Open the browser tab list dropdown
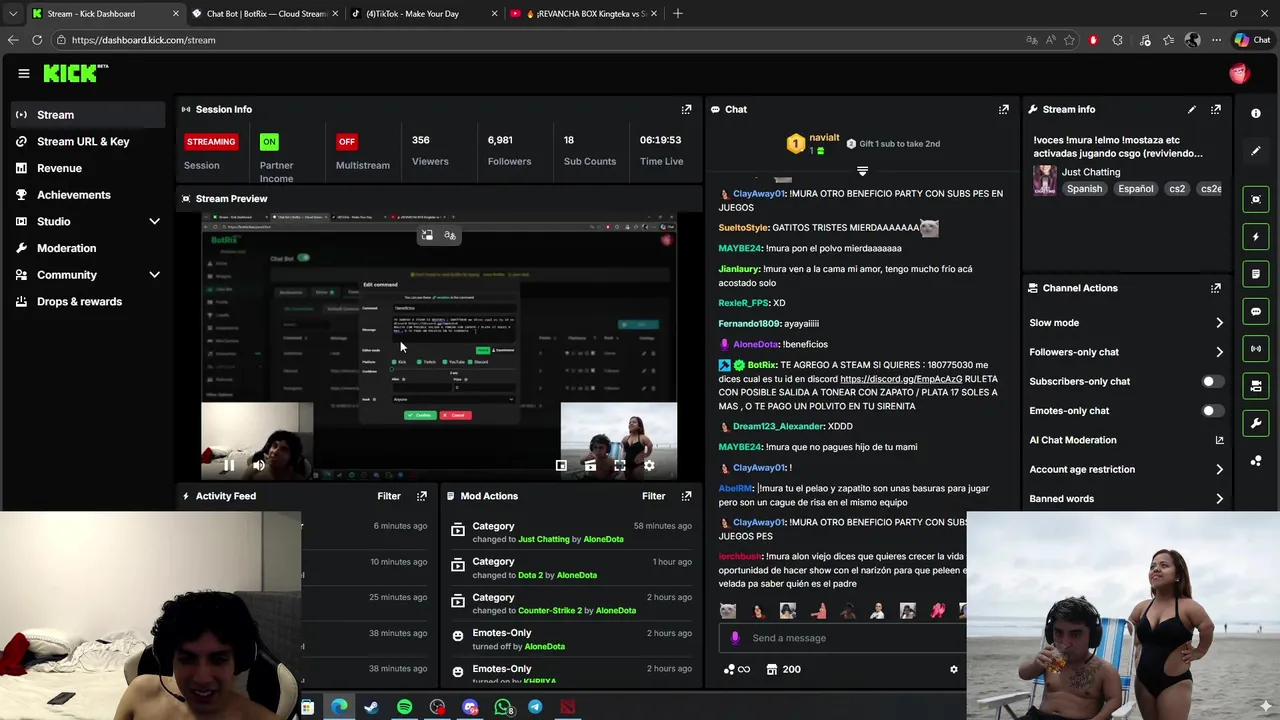 pos(12,14)
